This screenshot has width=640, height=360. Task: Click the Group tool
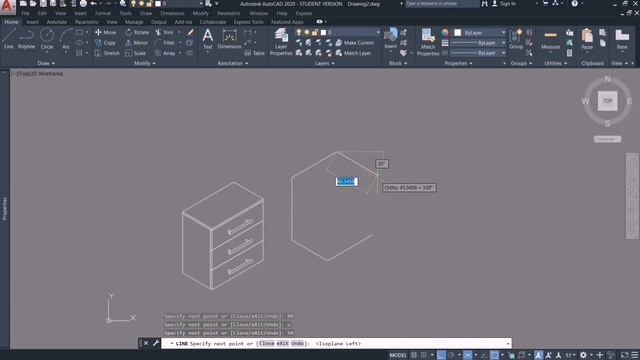pos(516,39)
